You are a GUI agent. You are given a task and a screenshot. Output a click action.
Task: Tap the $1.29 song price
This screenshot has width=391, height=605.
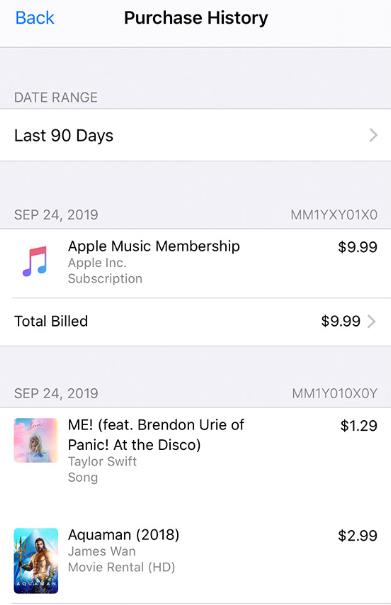359,426
